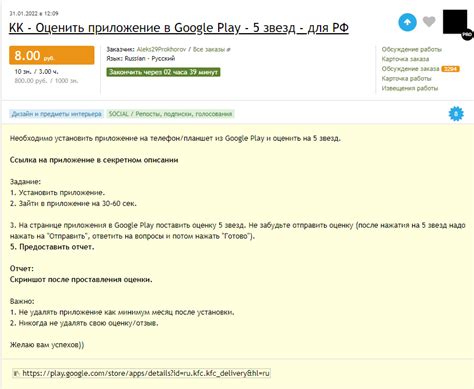The width and height of the screenshot is (474, 389).
Task: Open the order title about rating a Google Play app
Action: click(x=179, y=28)
